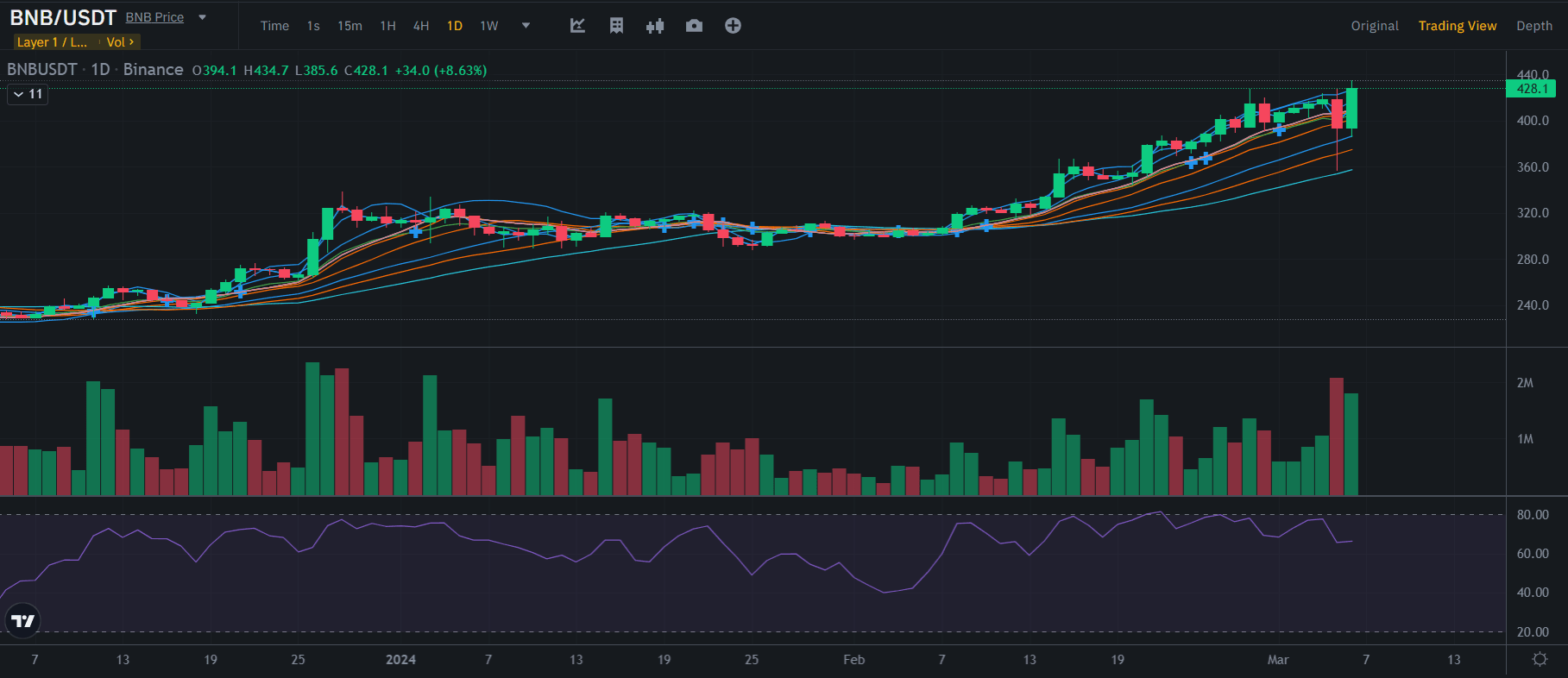The width and height of the screenshot is (1568, 678).
Task: Select the 1W timeframe
Action: point(489,26)
